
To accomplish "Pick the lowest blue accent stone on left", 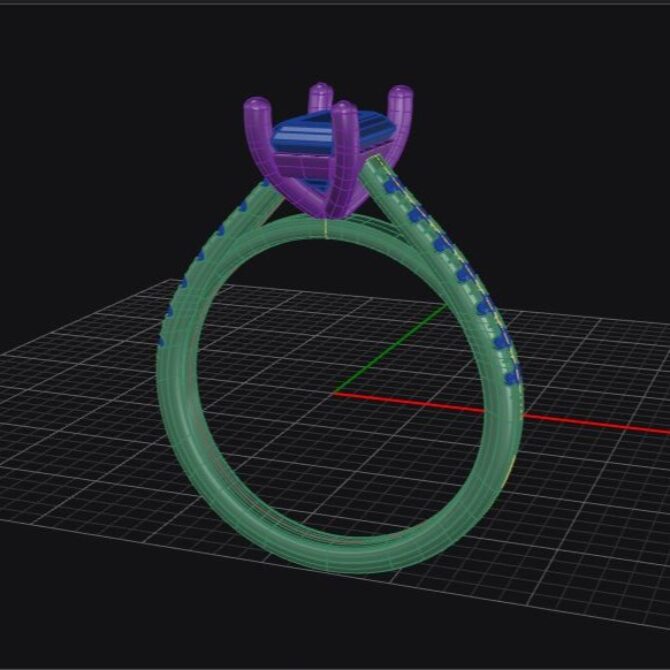I will click(x=160, y=341).
